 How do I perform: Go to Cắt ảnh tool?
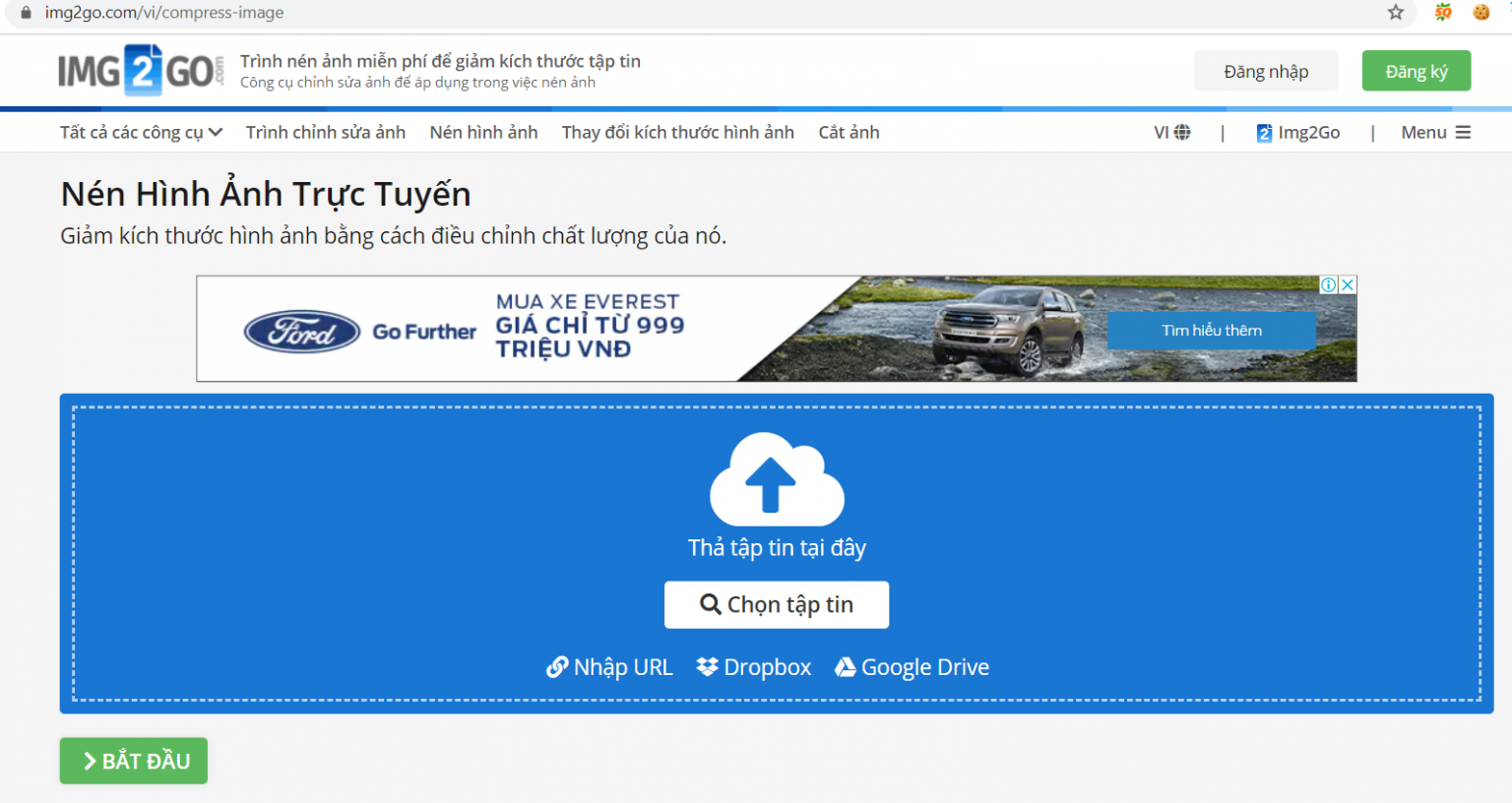tap(849, 132)
